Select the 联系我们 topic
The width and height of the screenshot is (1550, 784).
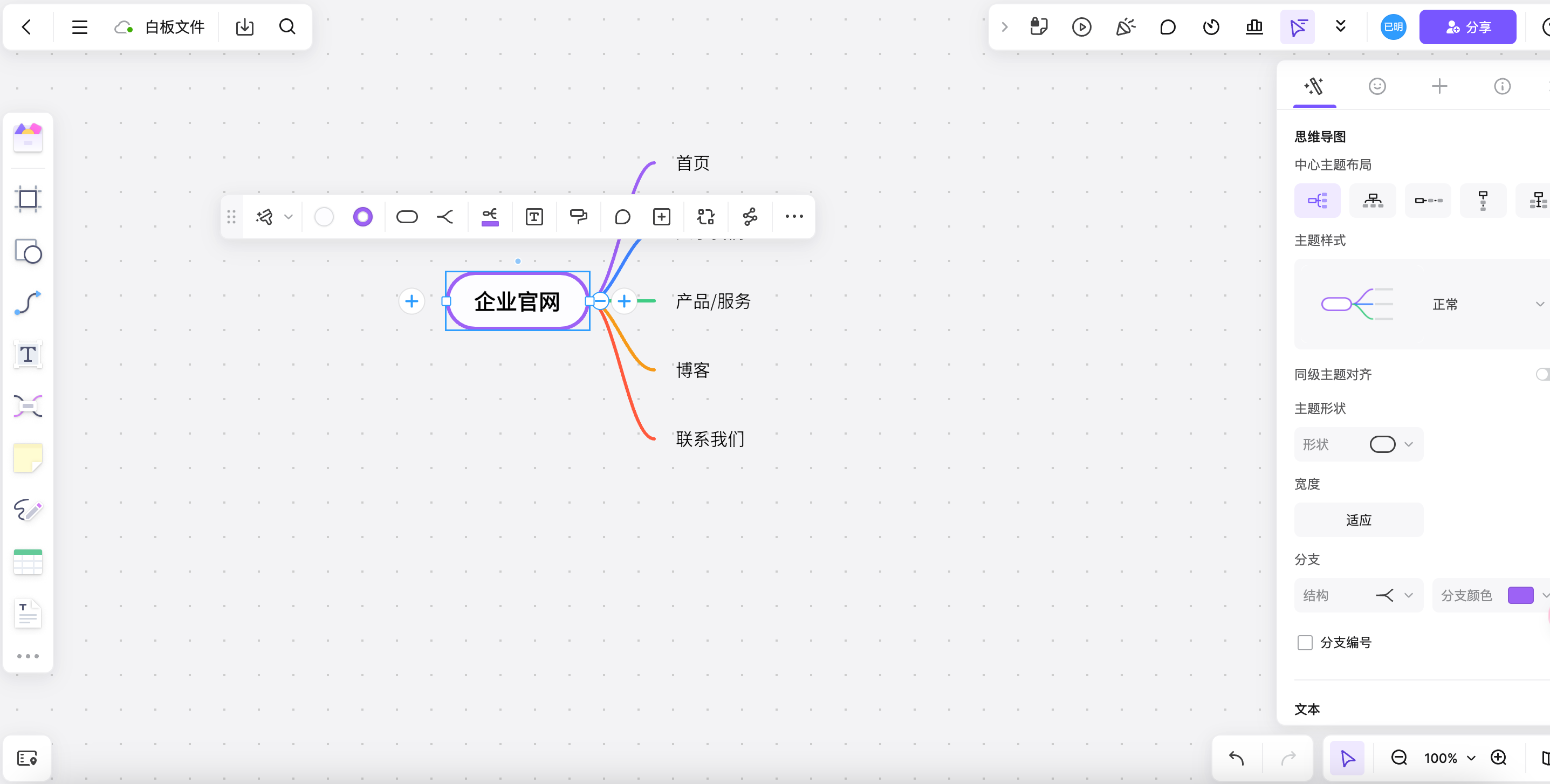tap(710, 439)
